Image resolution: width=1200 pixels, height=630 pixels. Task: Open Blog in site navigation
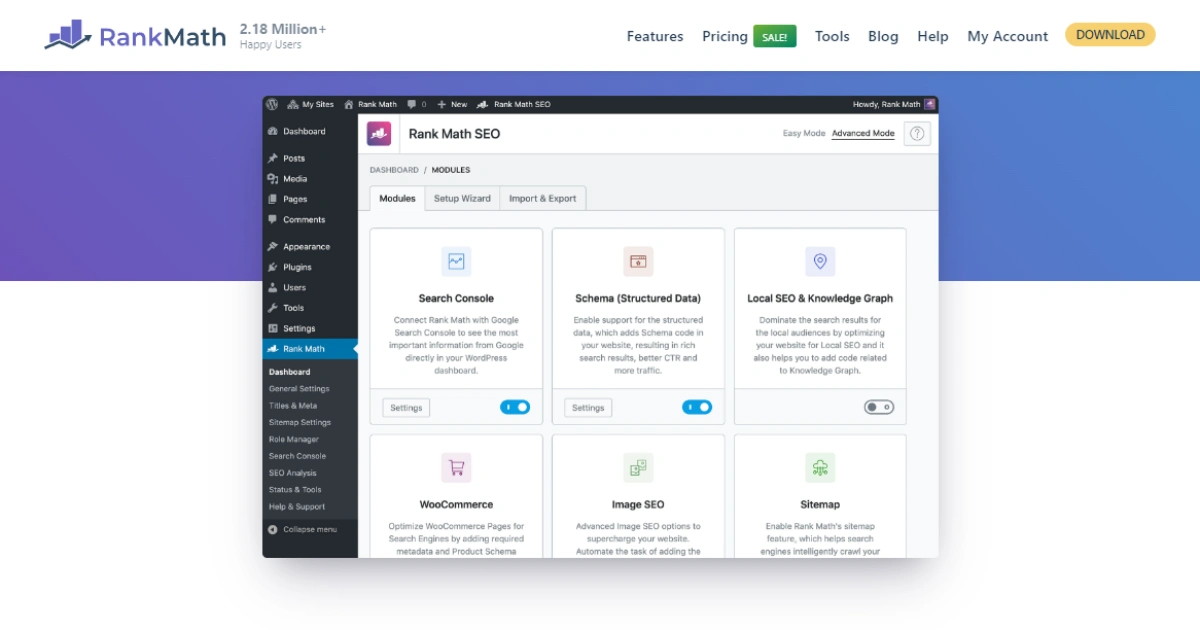click(883, 36)
